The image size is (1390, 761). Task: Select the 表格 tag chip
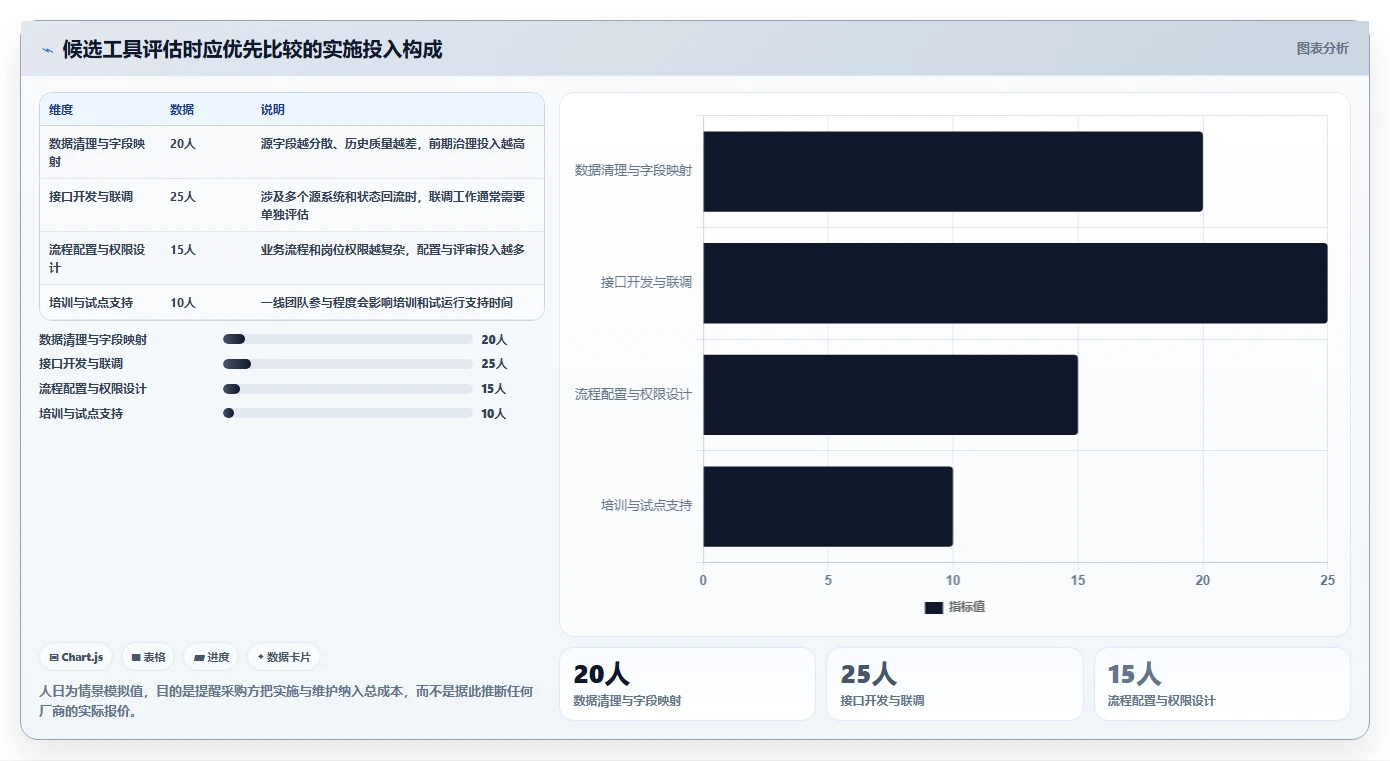coord(148,657)
